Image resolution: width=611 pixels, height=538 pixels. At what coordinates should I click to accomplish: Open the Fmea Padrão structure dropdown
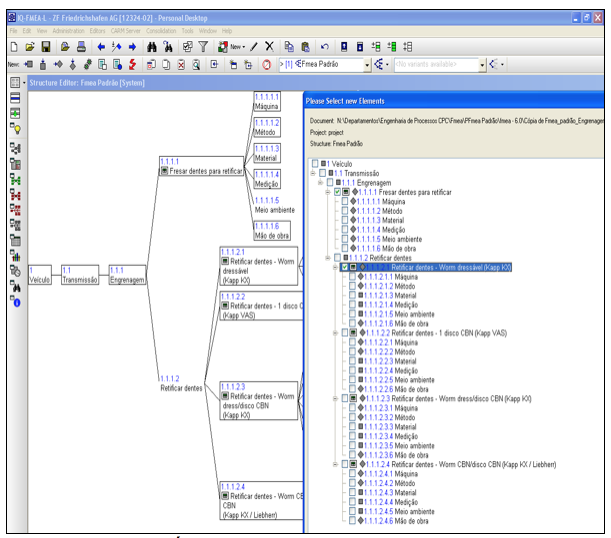tap(367, 65)
